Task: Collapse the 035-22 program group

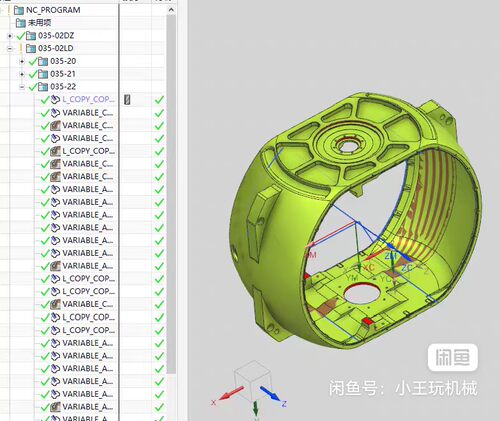Action: (22, 87)
